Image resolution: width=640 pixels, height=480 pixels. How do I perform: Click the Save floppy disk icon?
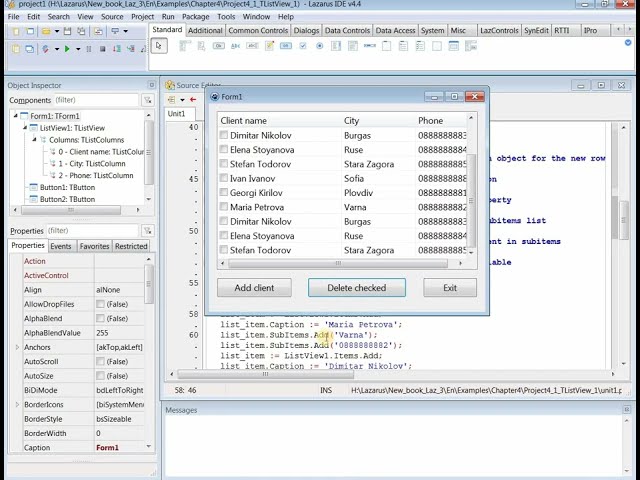[x=67, y=31]
